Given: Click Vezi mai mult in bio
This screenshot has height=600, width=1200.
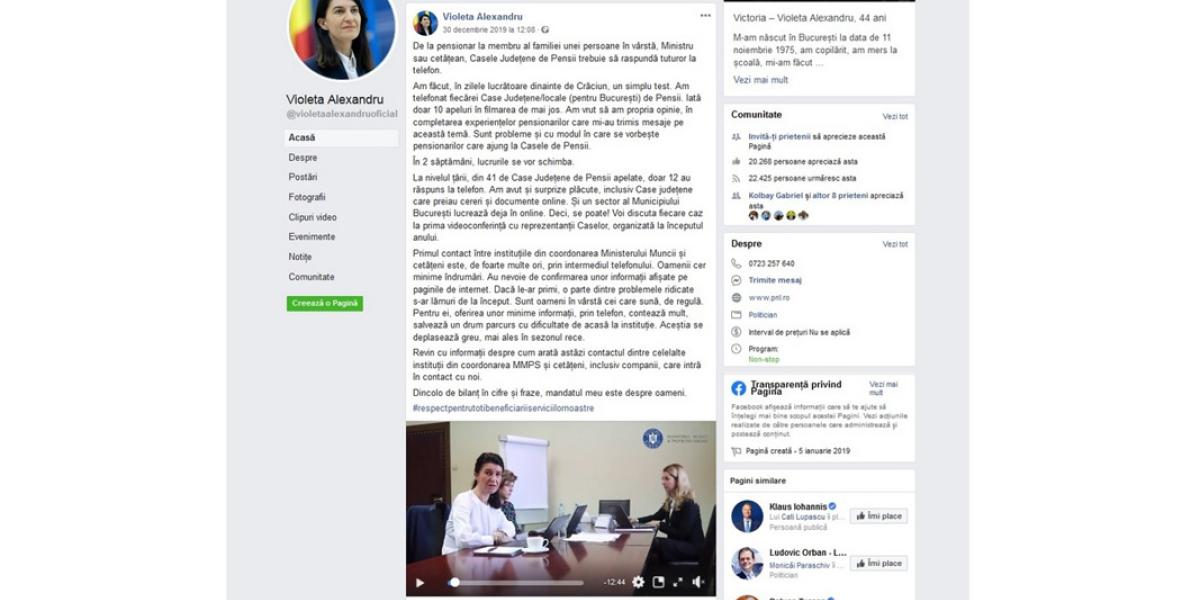Looking at the screenshot, I should pos(760,80).
